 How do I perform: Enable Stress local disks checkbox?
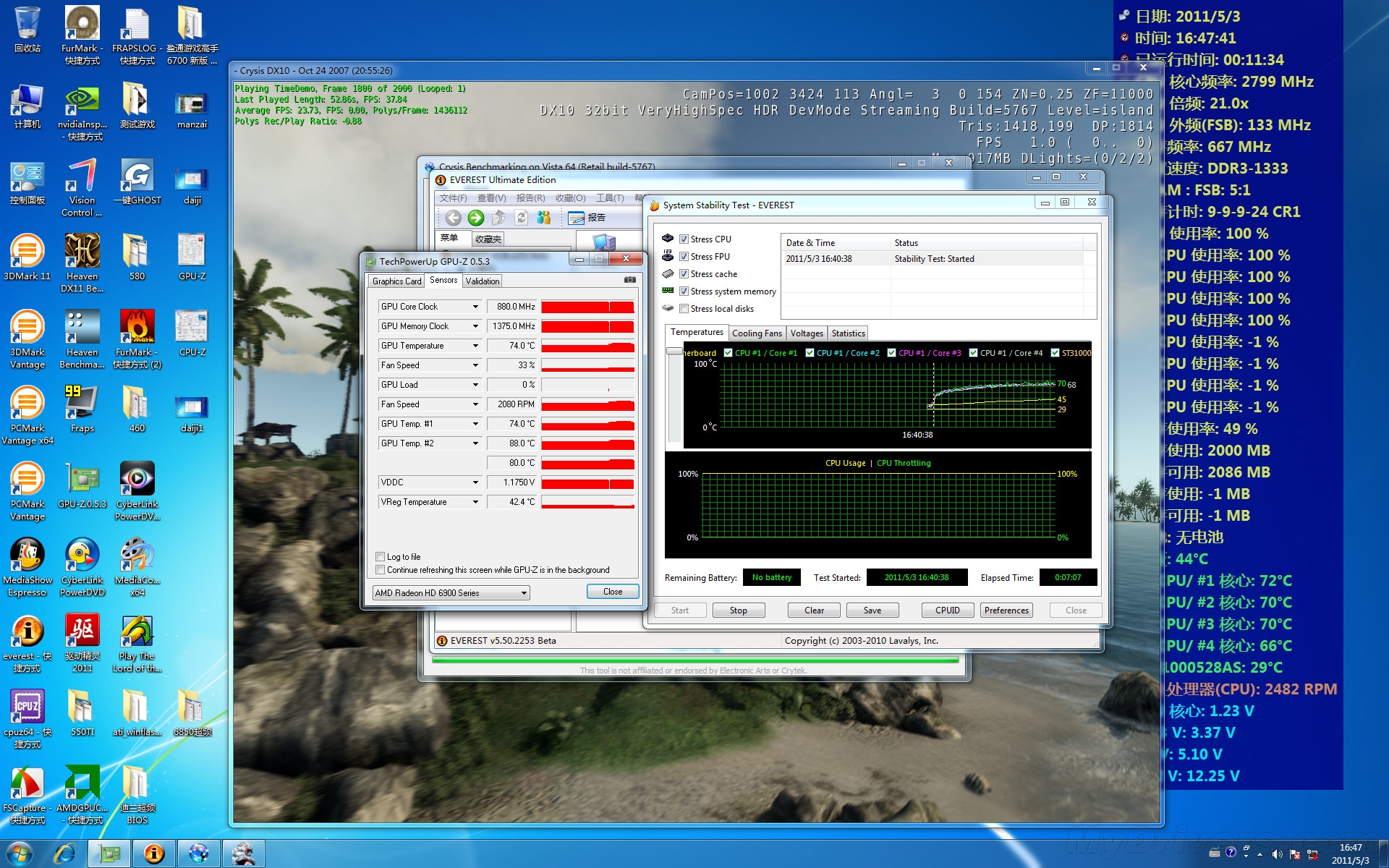[684, 309]
